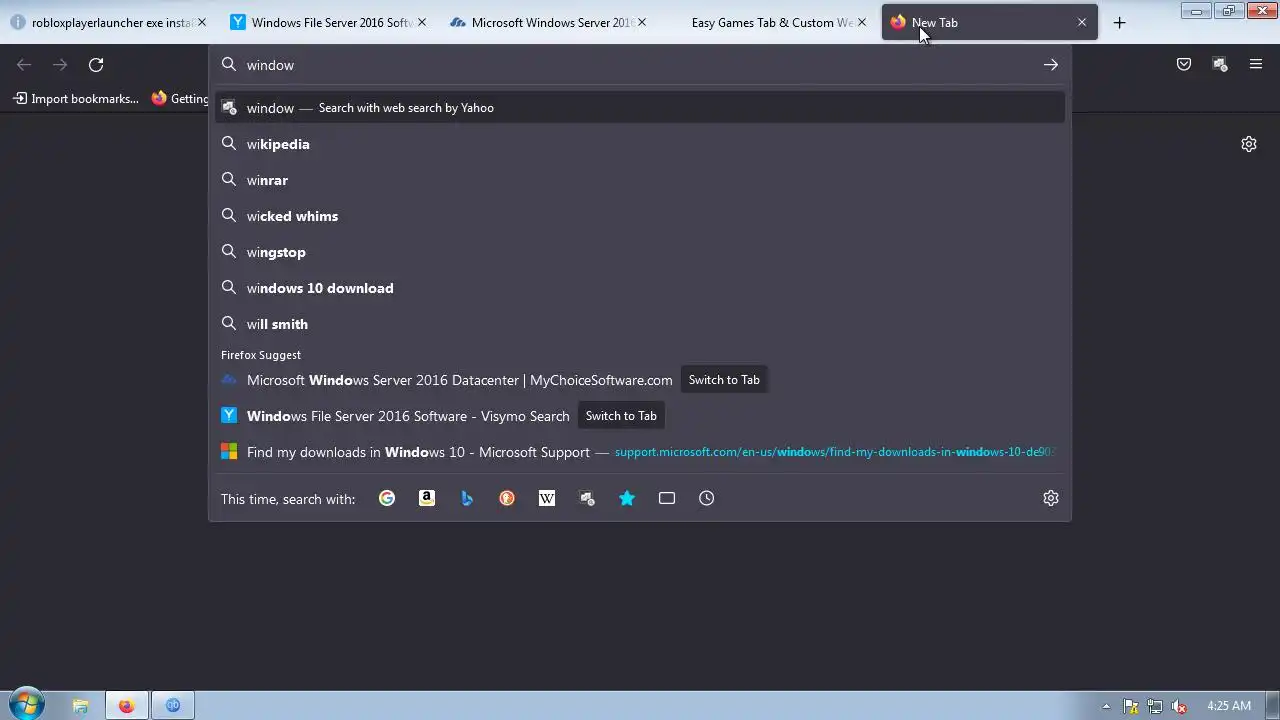
Task: Switch to Tab for MyChoiceSoftware Datacenter result
Action: (x=724, y=380)
